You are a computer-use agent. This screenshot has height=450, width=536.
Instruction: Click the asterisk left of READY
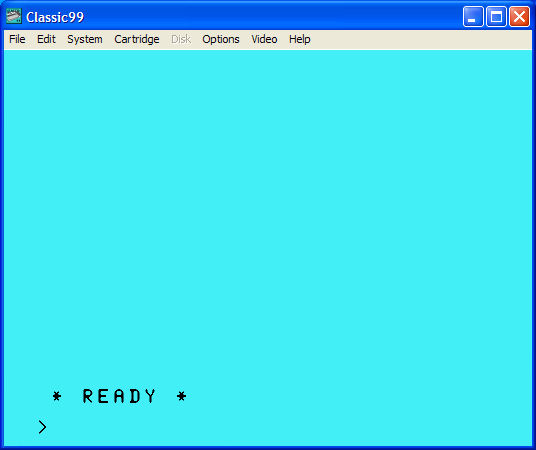point(57,396)
